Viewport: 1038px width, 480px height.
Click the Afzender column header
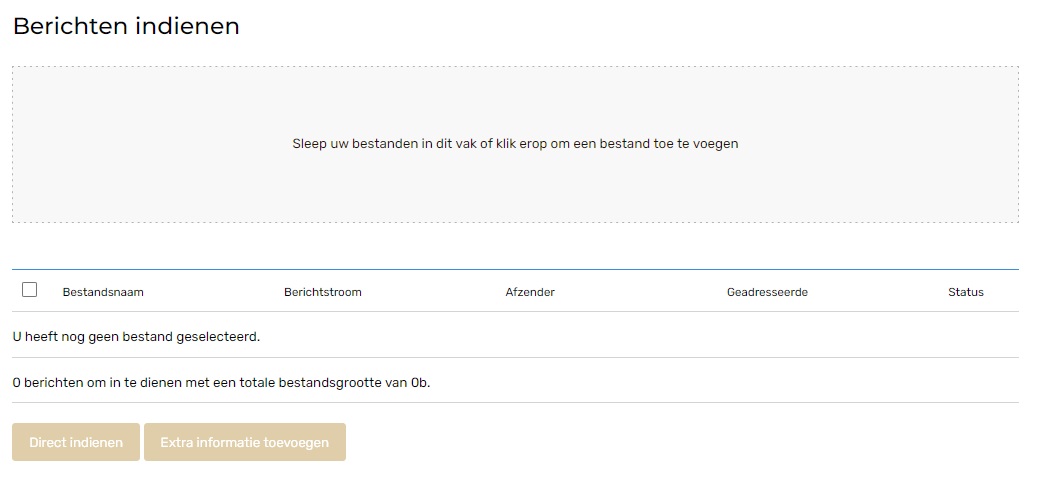tap(530, 292)
